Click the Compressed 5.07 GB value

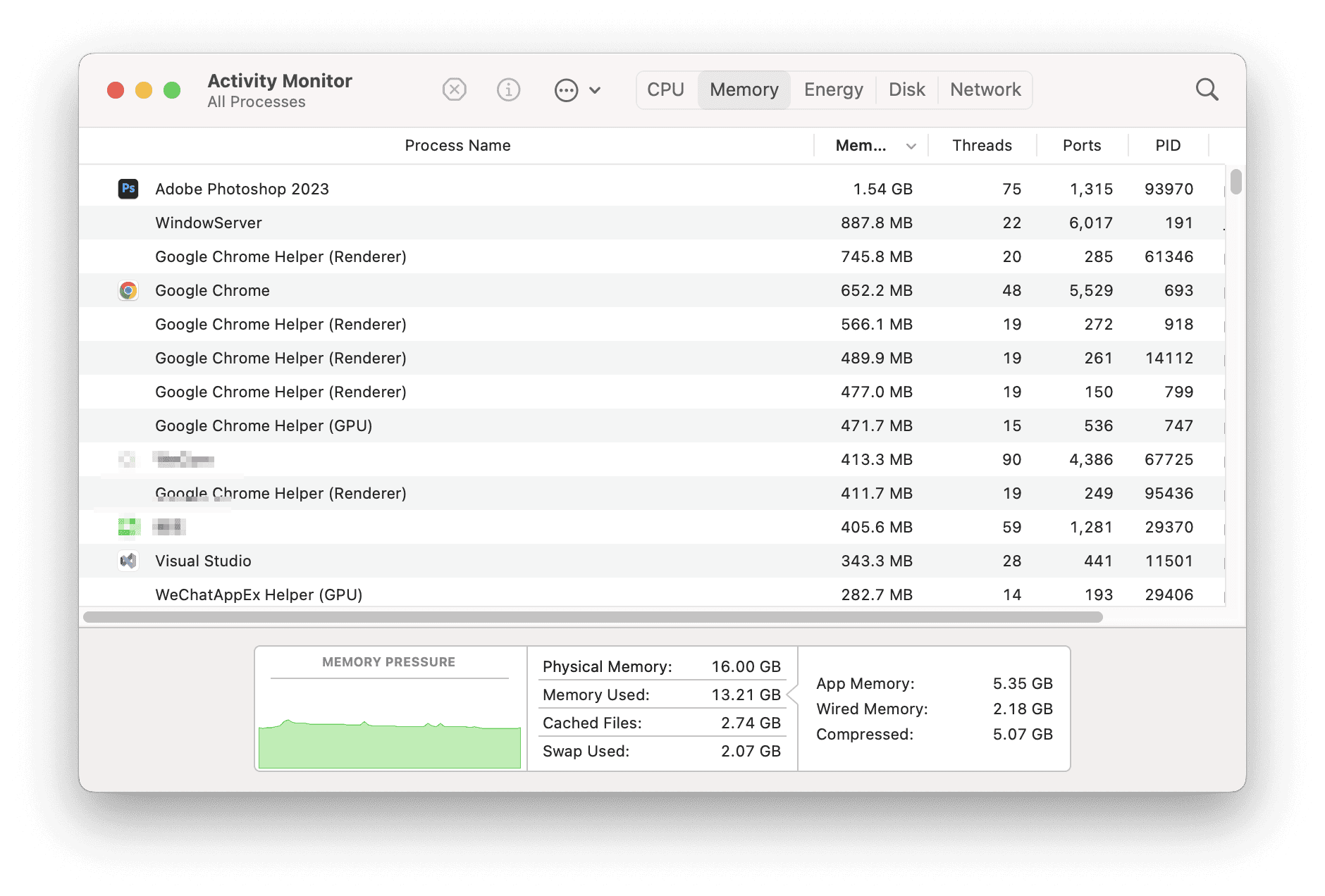coord(1023,734)
